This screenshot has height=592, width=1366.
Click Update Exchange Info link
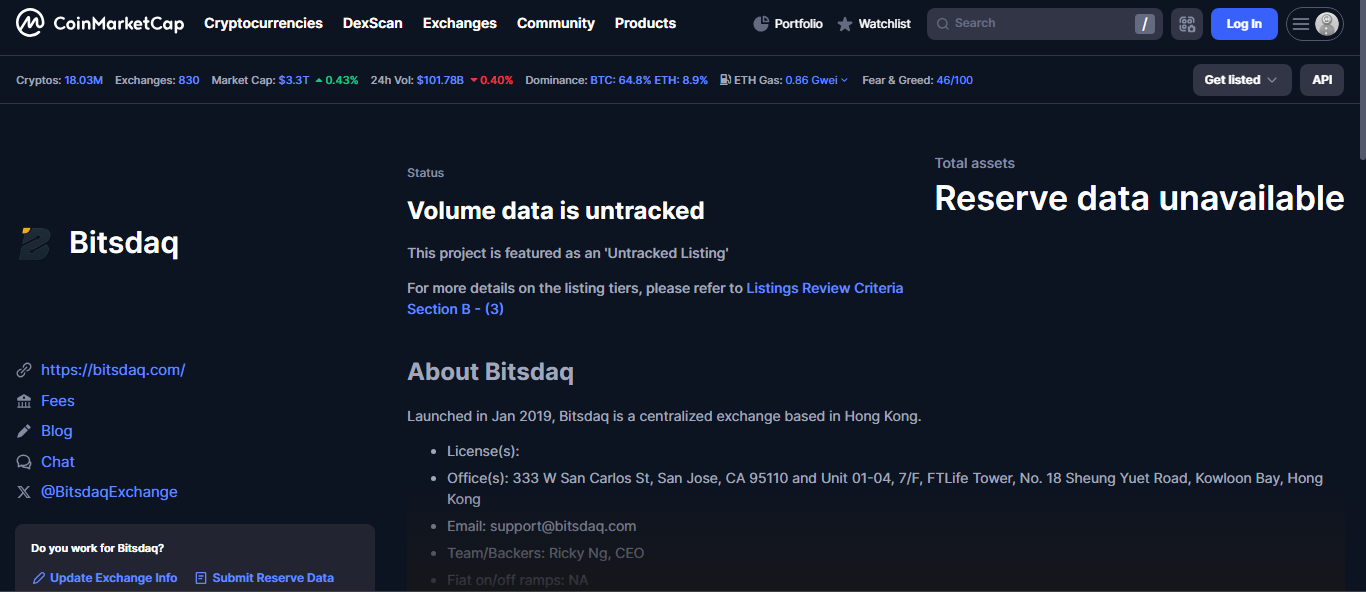point(114,578)
